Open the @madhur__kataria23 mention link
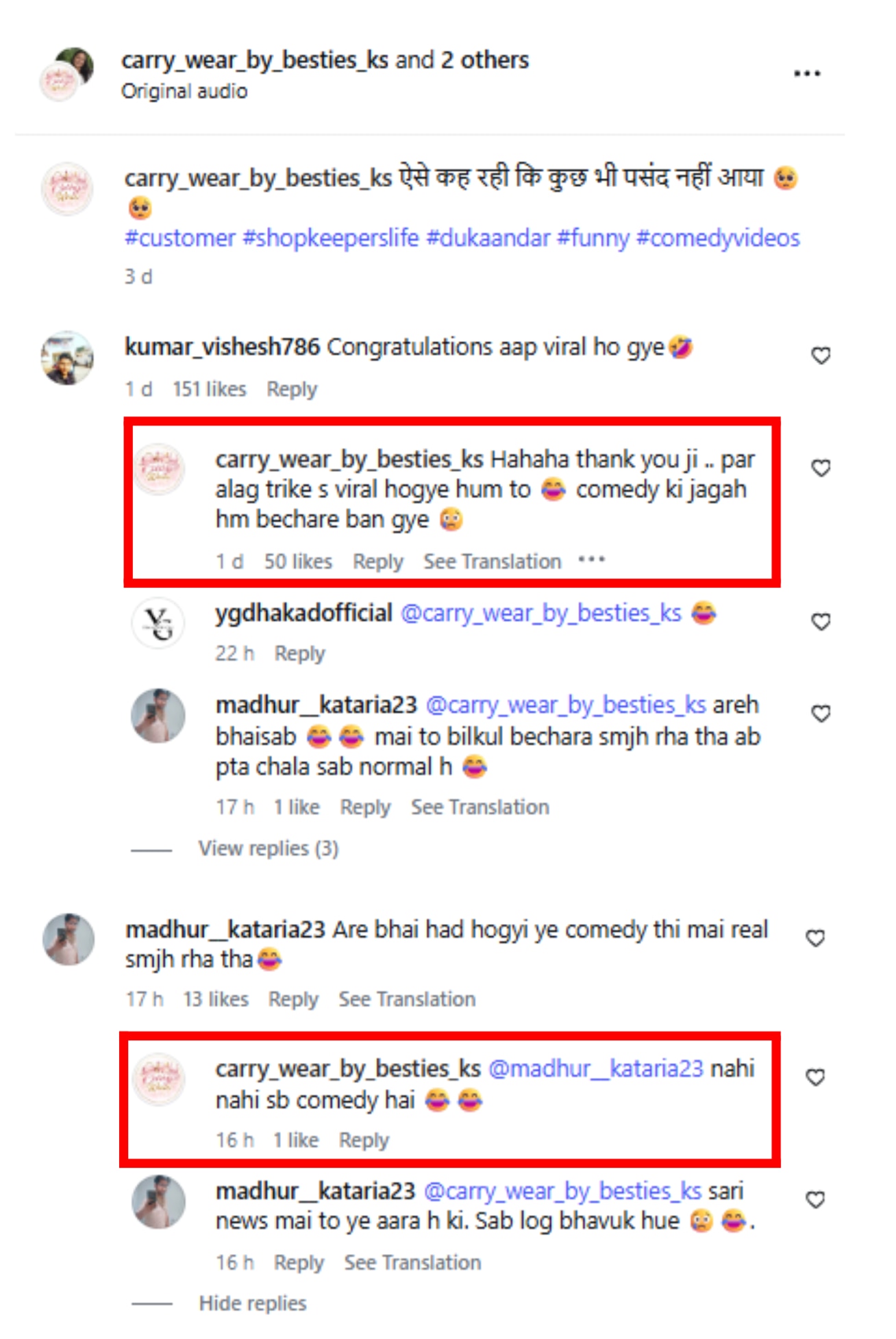The image size is (896, 1339). [595, 1068]
